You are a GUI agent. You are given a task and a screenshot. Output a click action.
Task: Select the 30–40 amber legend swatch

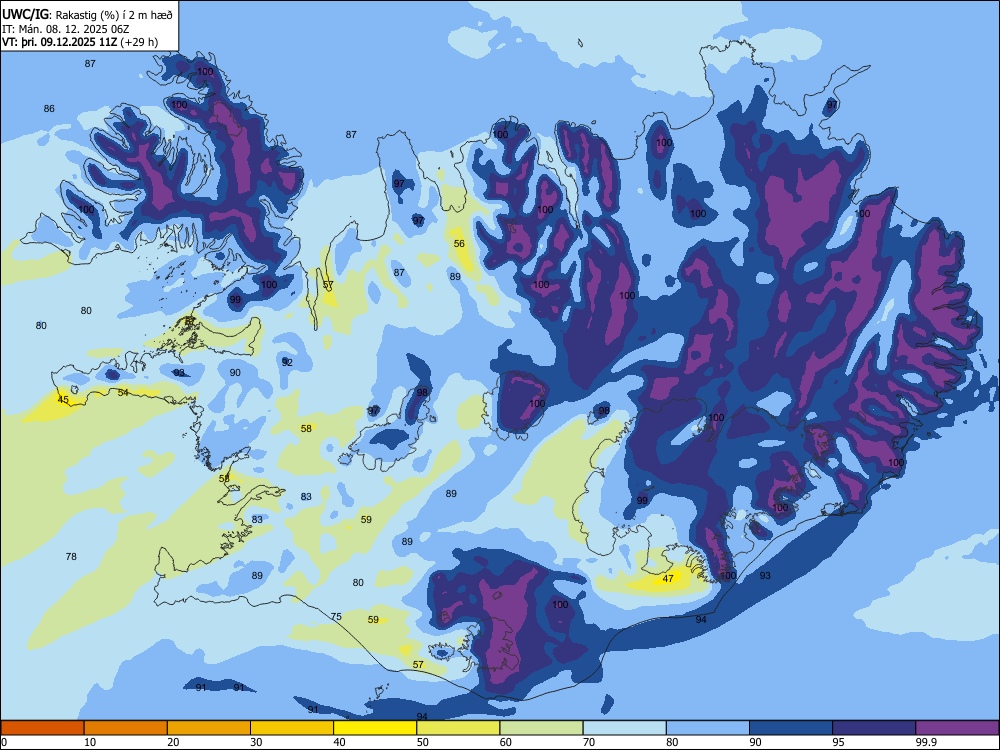(292, 728)
